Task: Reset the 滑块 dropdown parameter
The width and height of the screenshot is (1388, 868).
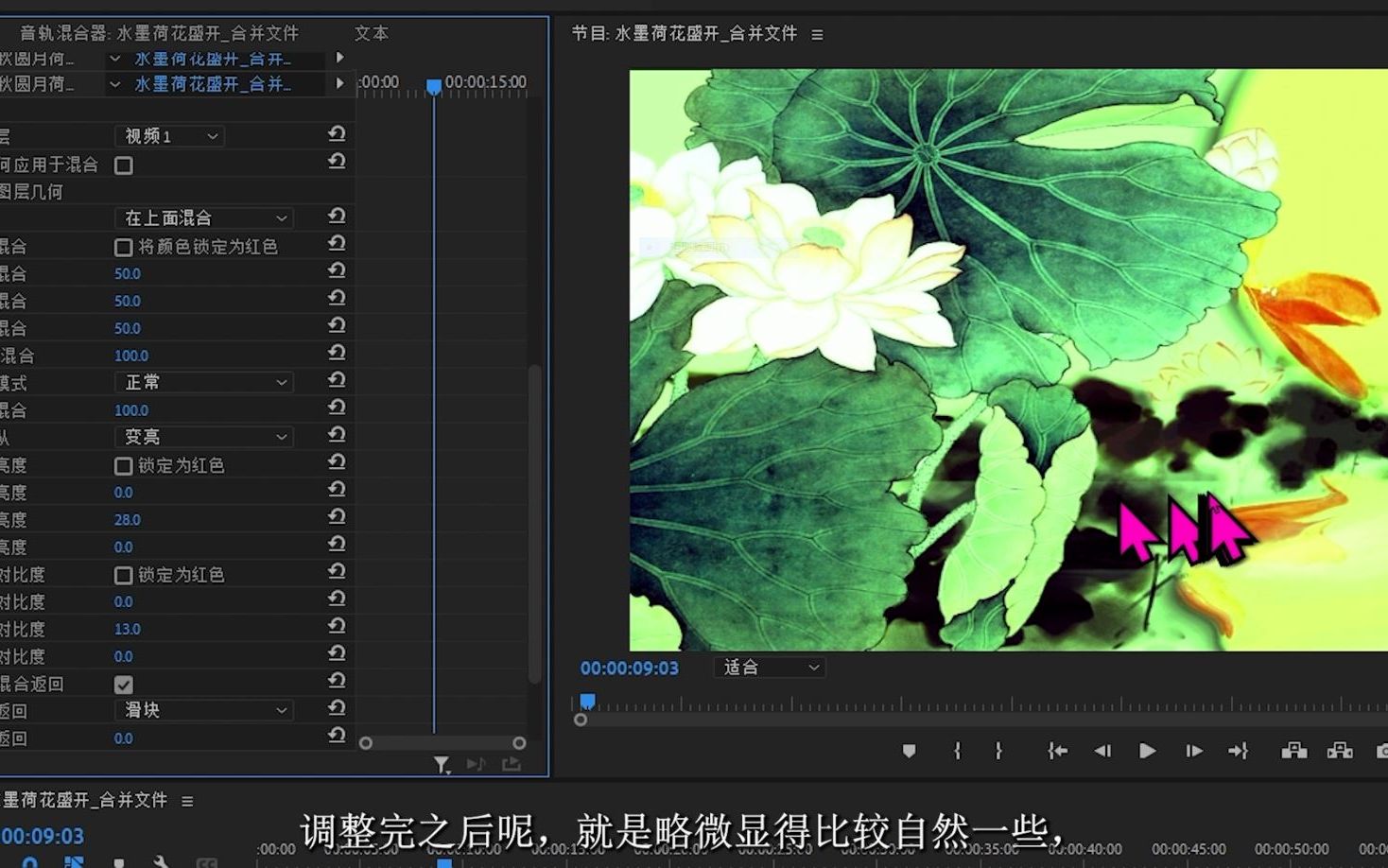Action: tap(337, 708)
